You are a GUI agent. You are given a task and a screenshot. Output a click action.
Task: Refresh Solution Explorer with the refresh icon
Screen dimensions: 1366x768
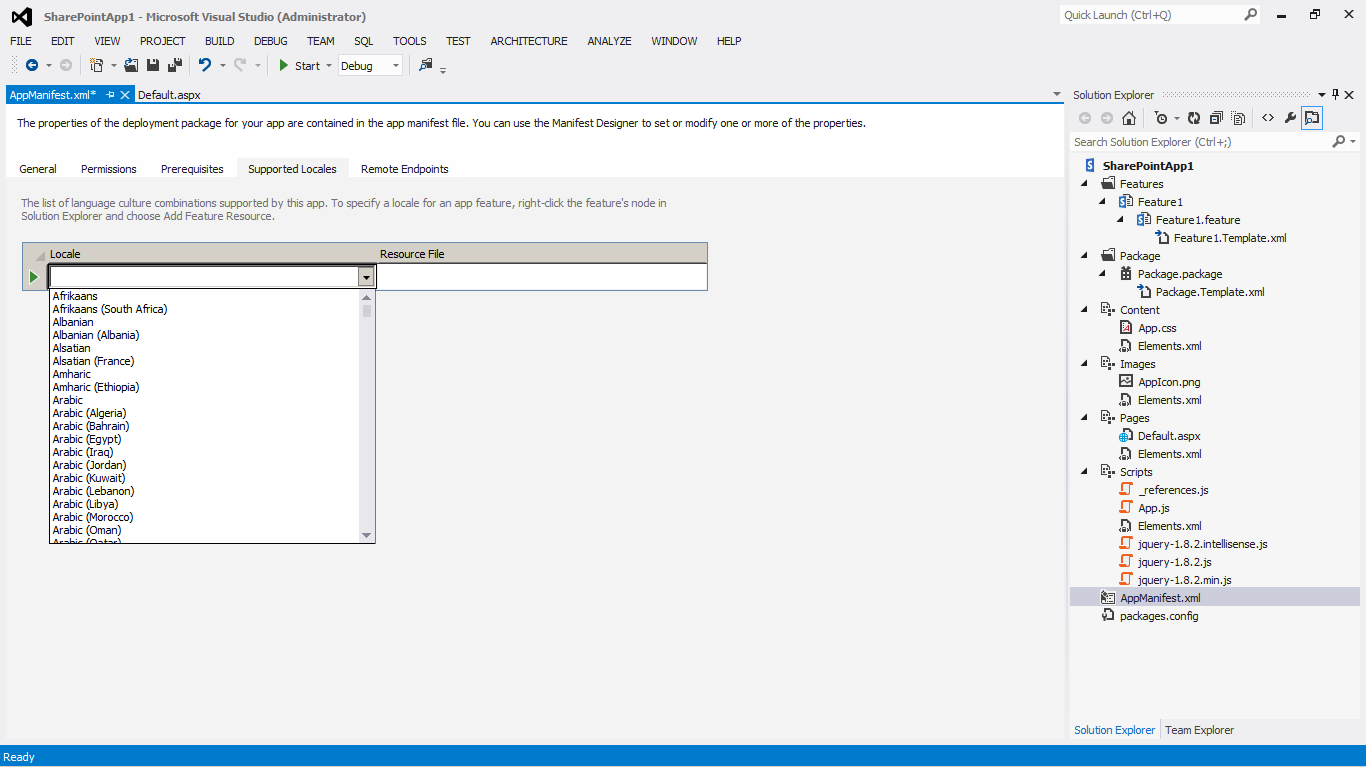point(1194,118)
